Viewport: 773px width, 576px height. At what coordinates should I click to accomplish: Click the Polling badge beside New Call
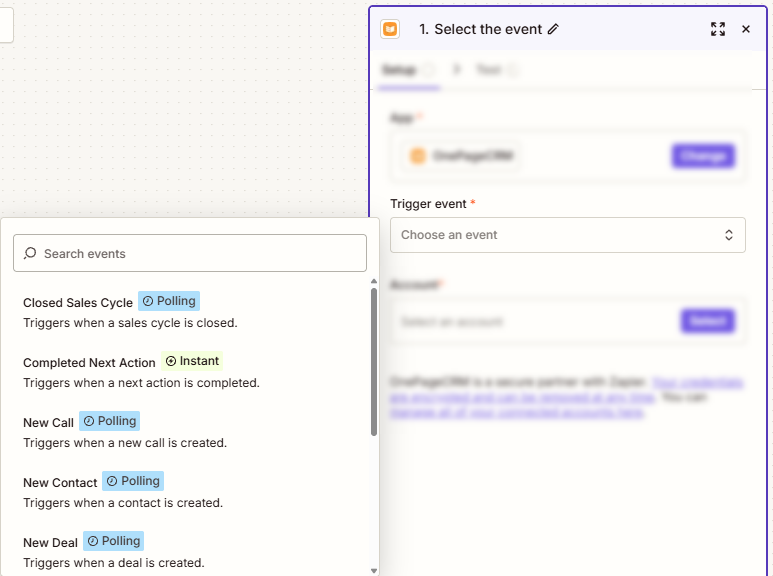coord(109,421)
